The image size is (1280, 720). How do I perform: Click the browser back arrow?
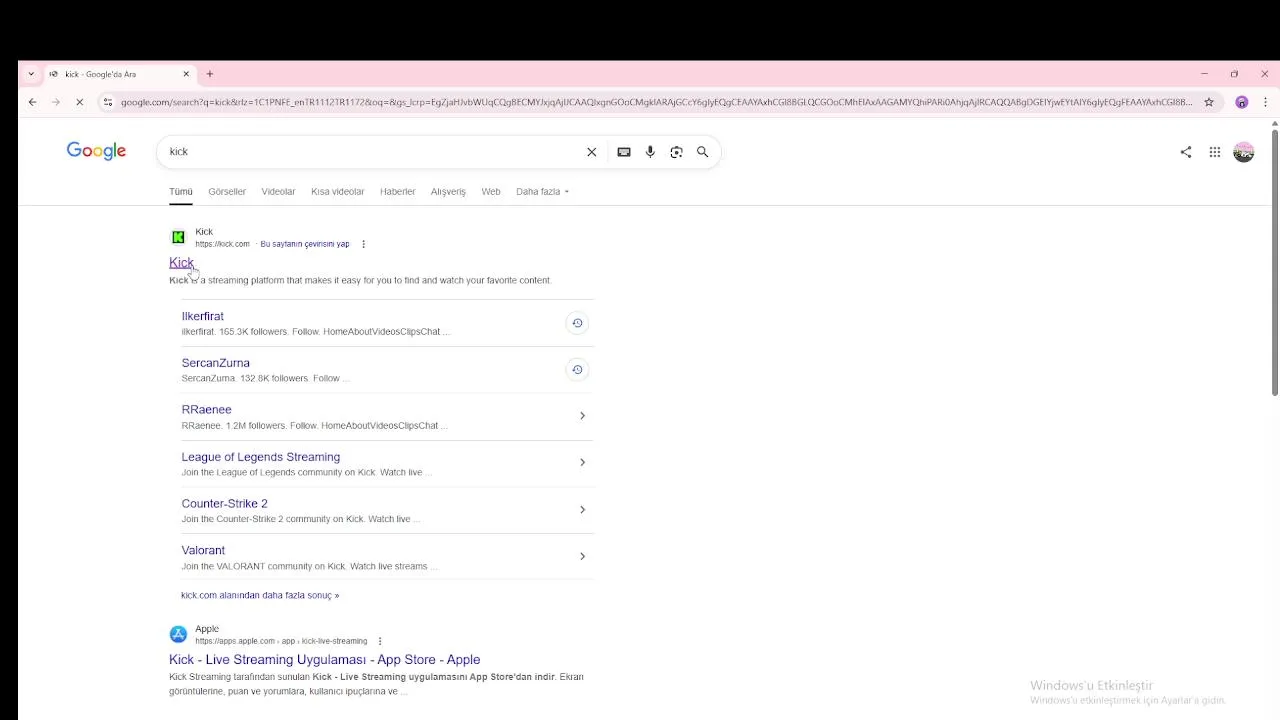point(33,102)
